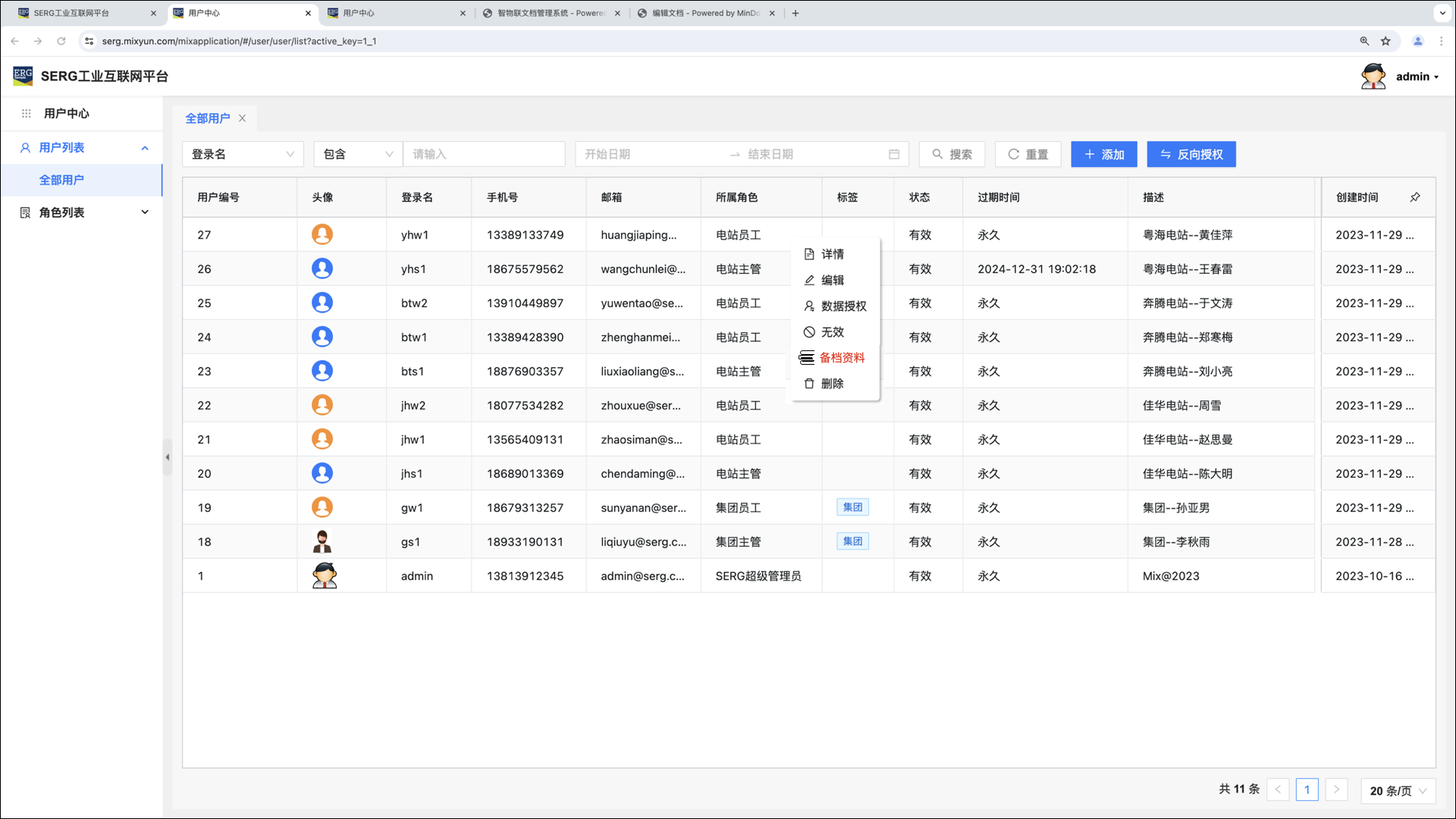The width and height of the screenshot is (1456, 819).
Task: Click the SERG logo icon
Action: tap(23, 76)
